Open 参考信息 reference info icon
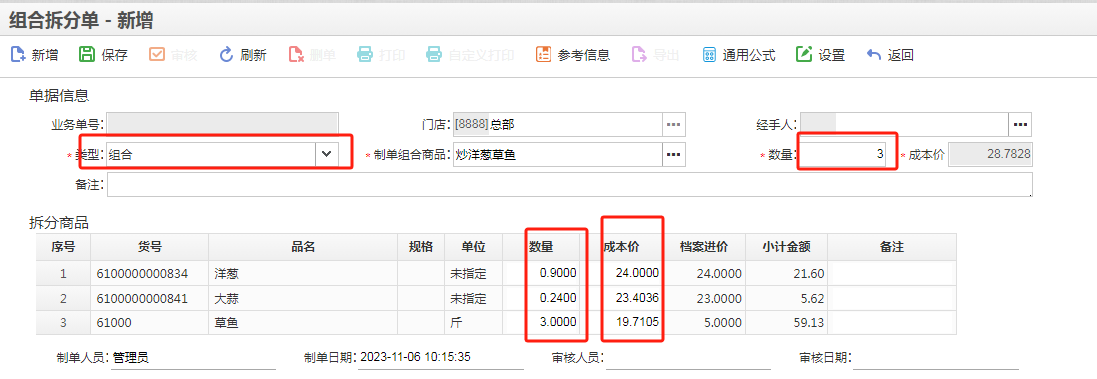 (544, 55)
